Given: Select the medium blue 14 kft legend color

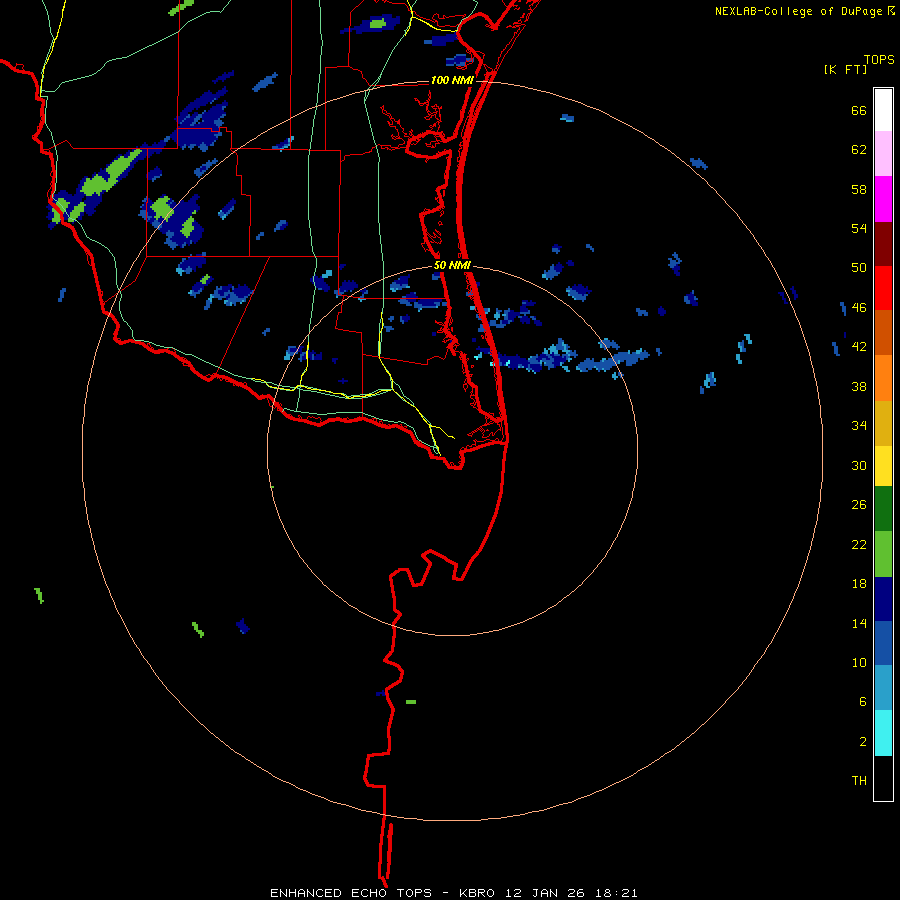Looking at the screenshot, I should pyautogui.click(x=883, y=643).
